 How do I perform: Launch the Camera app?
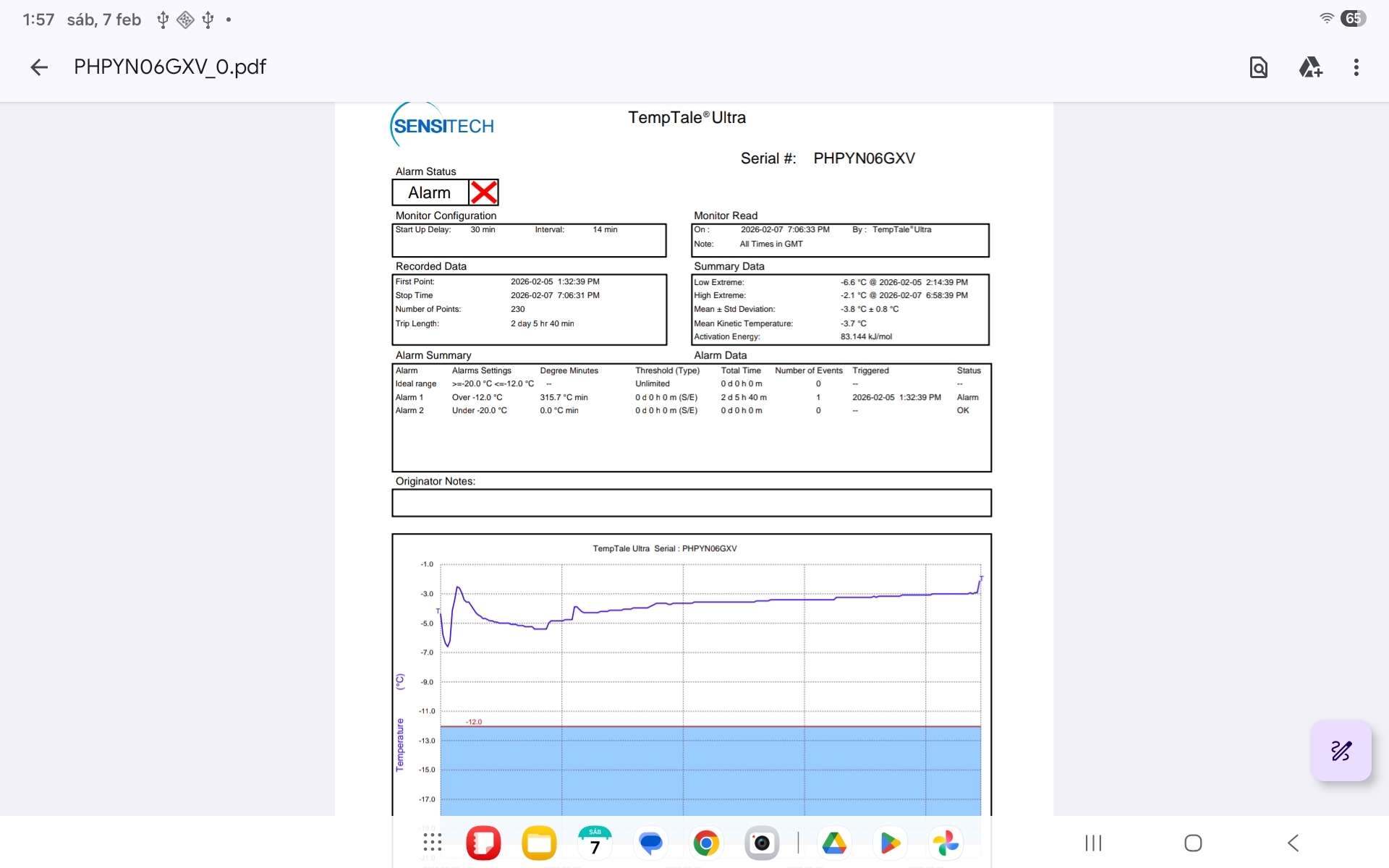[x=762, y=843]
